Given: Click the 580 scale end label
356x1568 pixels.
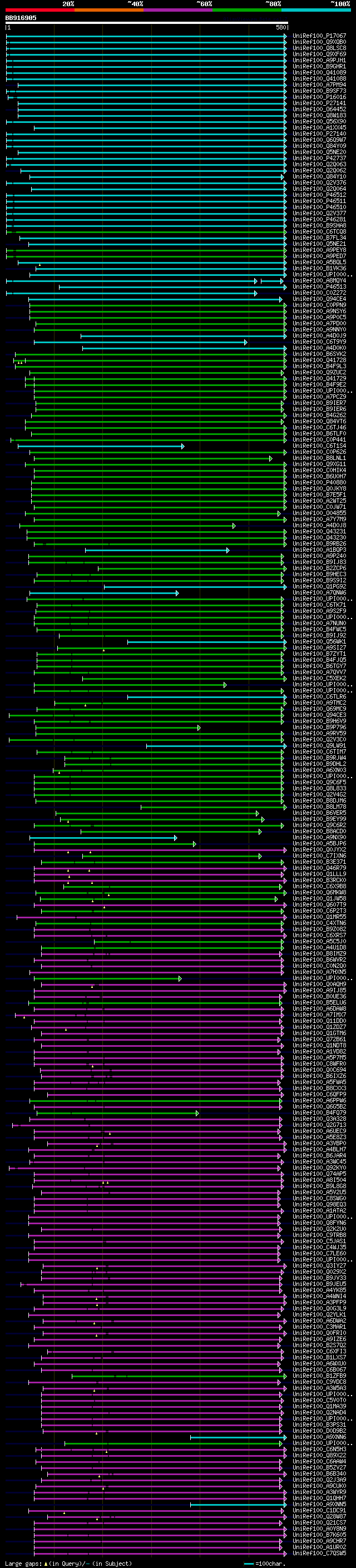Looking at the screenshot, I should pos(280,27).
